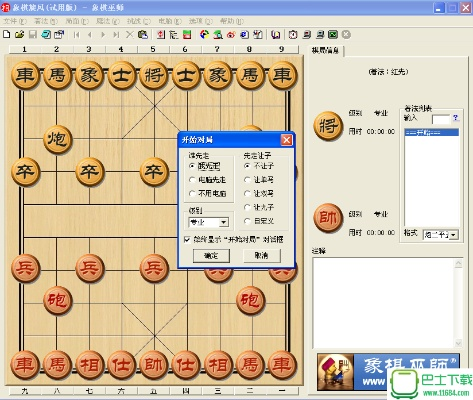
Task: Click the floppy disk save icon
Action: tap(32, 34)
